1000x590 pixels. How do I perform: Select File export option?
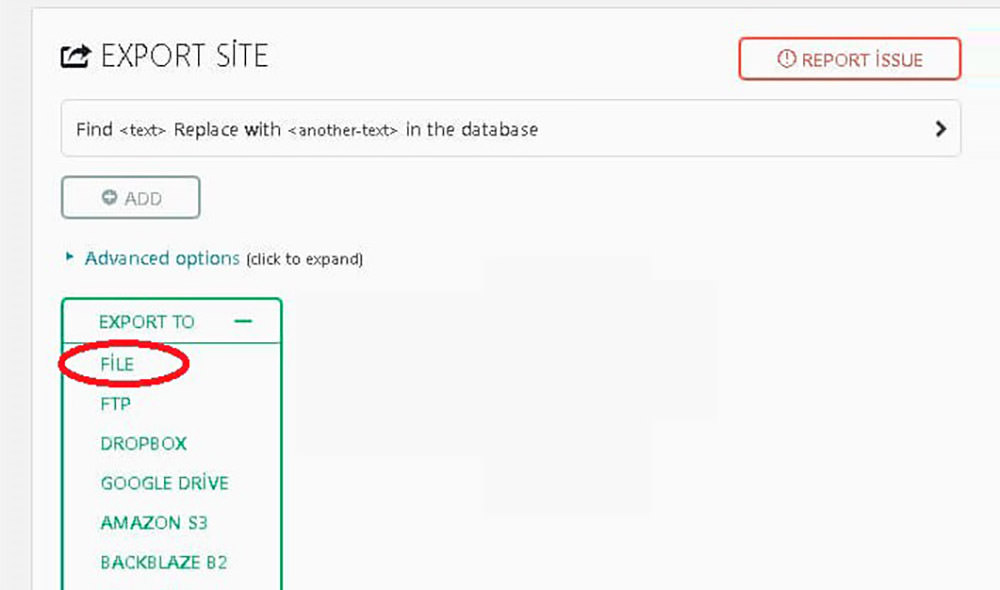[x=117, y=364]
